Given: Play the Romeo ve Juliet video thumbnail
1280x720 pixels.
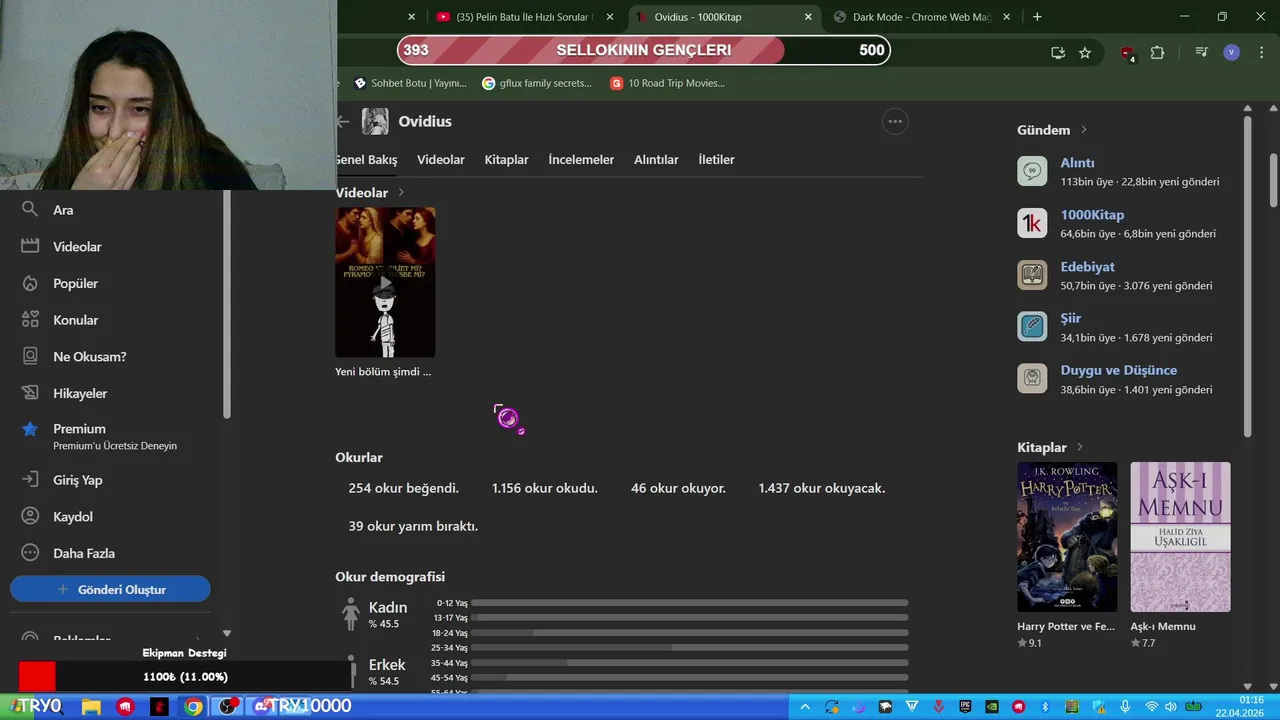Looking at the screenshot, I should click(x=385, y=282).
